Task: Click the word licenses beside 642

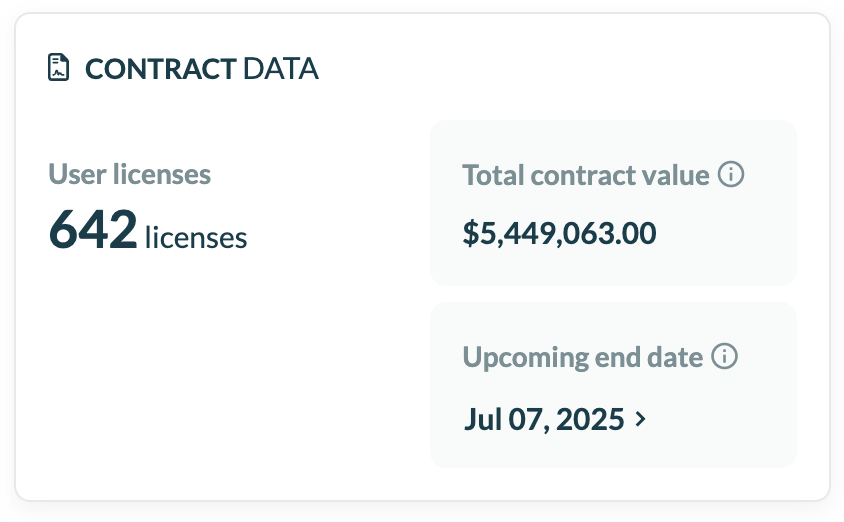Action: [196, 237]
